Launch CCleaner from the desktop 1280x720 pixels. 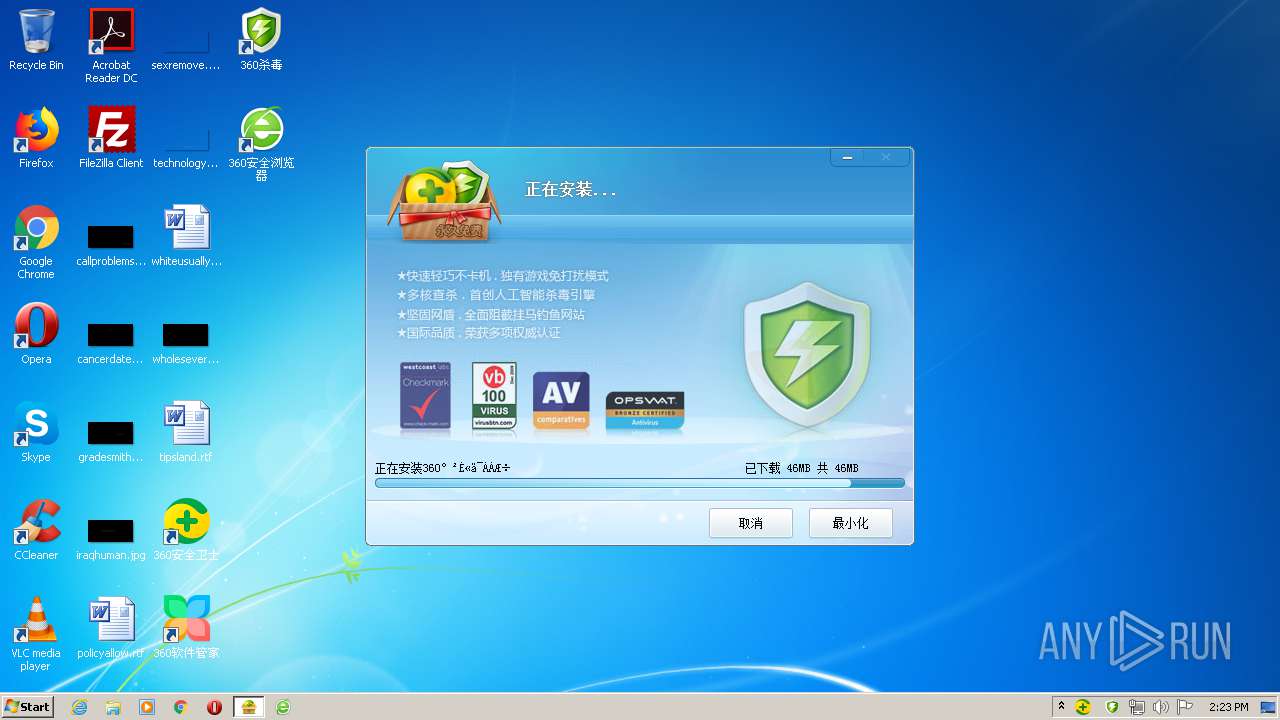[36, 530]
